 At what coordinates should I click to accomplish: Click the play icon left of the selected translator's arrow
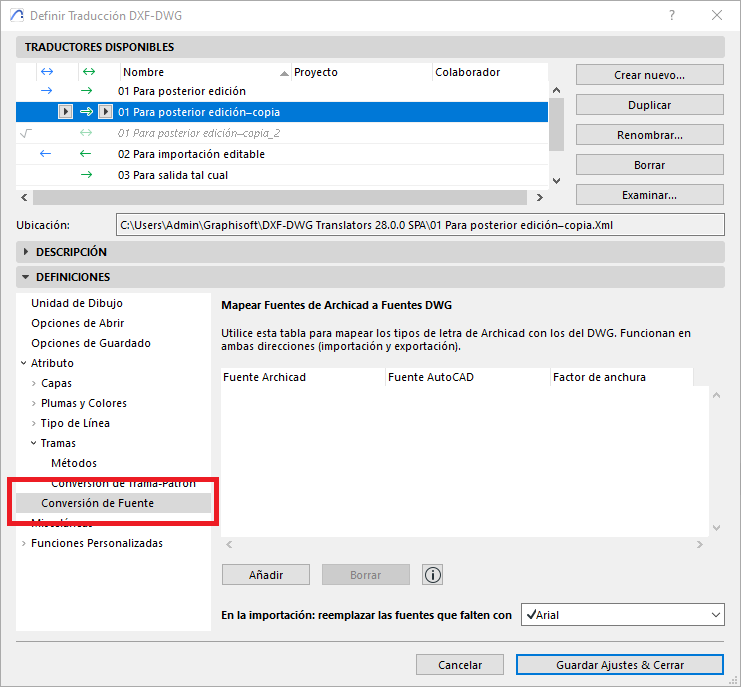pyautogui.click(x=65, y=112)
